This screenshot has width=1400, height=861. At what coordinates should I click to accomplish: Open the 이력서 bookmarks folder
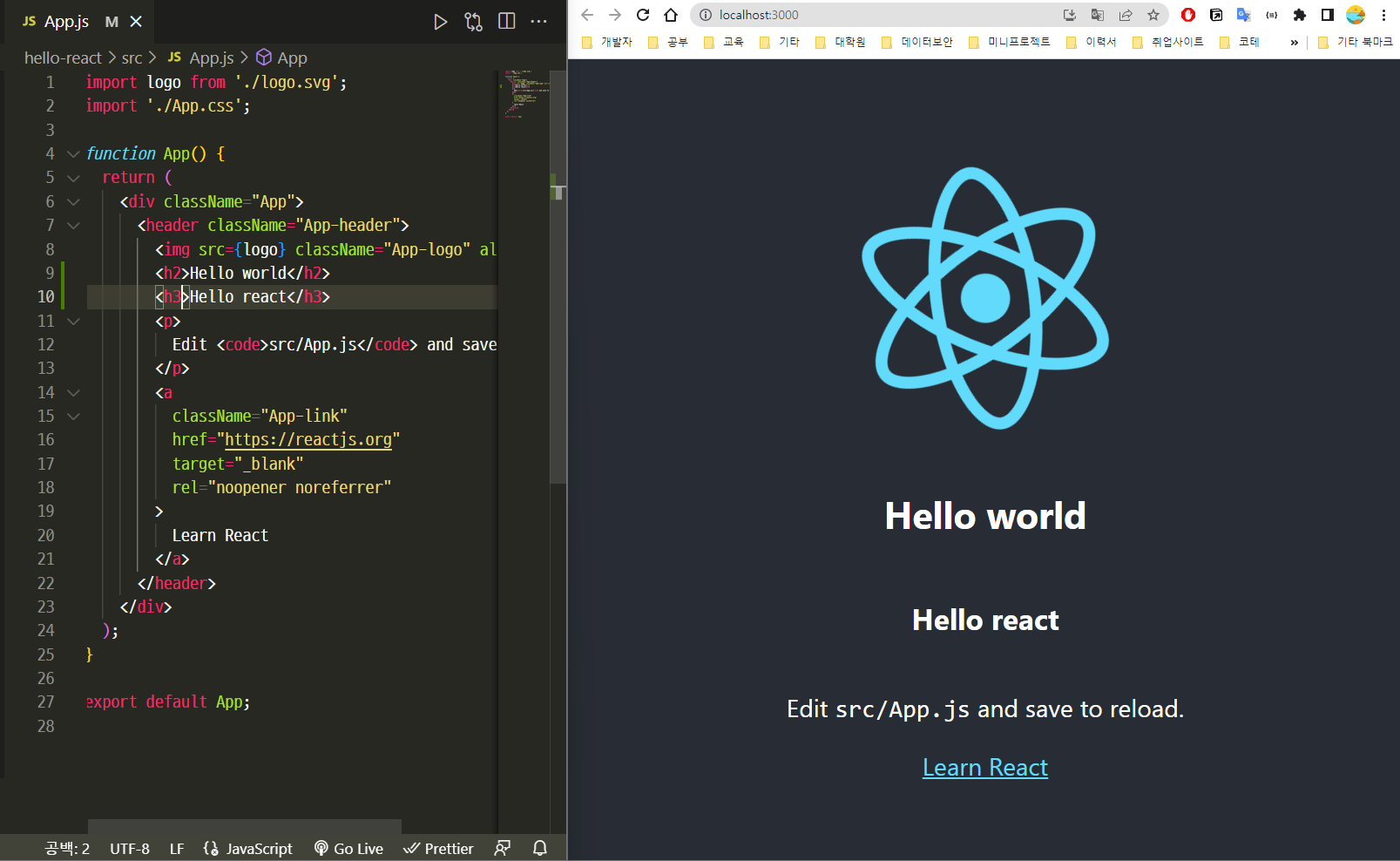pyautogui.click(x=1092, y=42)
